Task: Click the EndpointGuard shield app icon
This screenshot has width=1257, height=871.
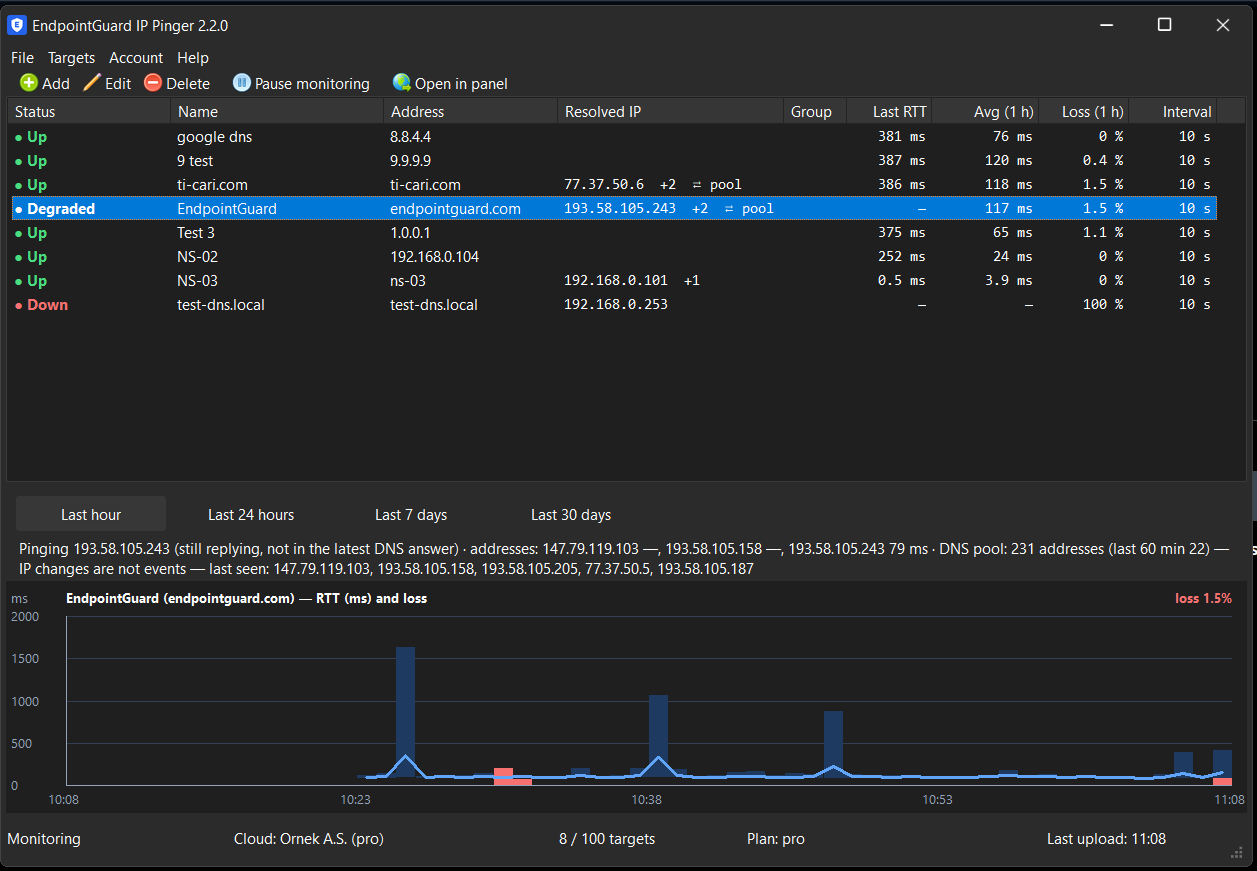Action: coord(16,25)
